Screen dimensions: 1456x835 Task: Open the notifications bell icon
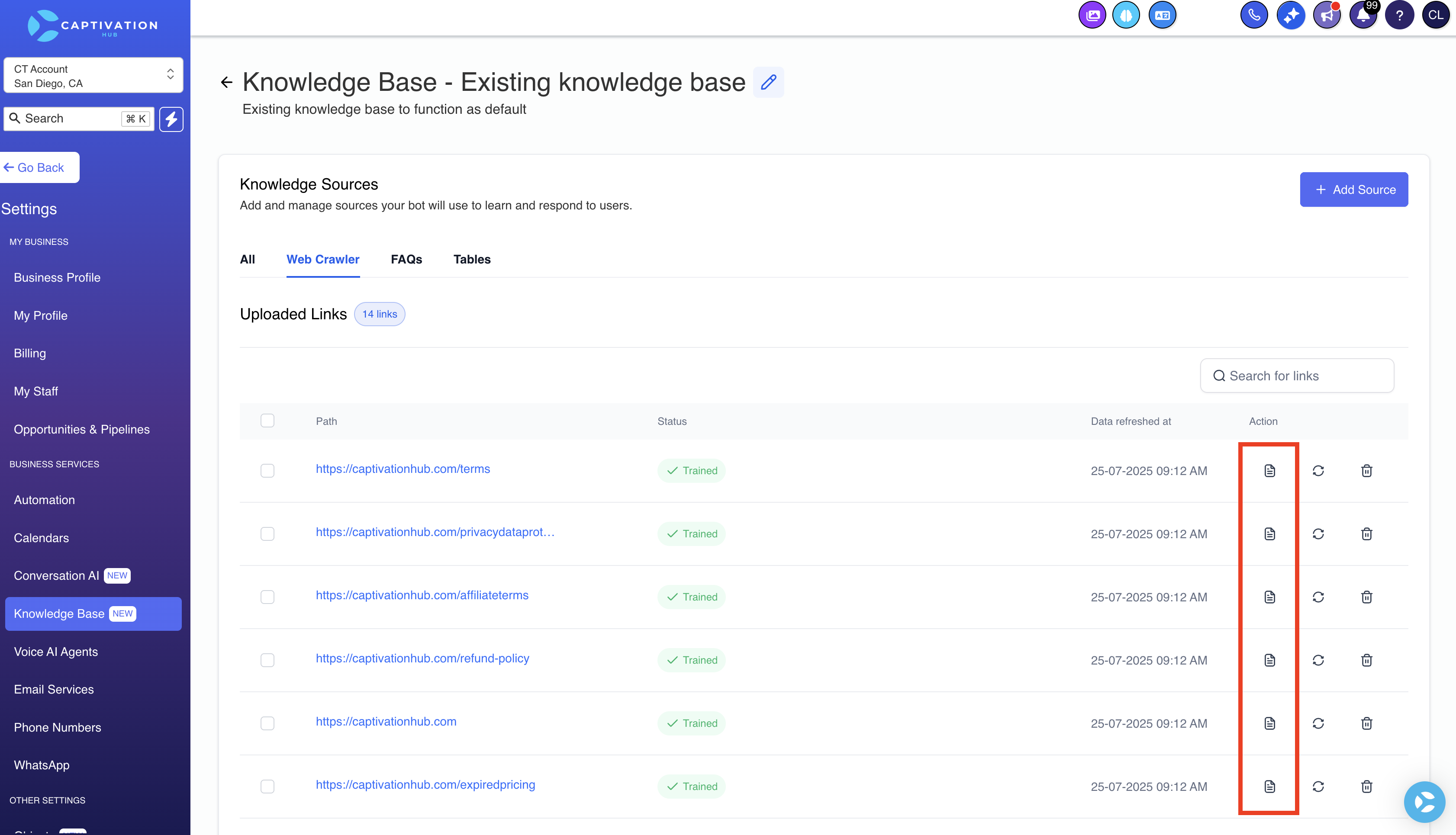point(1364,16)
